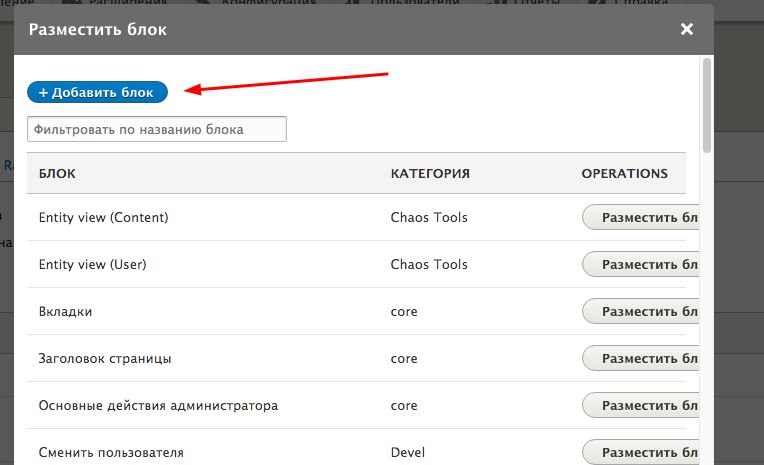Click the БЛОК column header

57,174
